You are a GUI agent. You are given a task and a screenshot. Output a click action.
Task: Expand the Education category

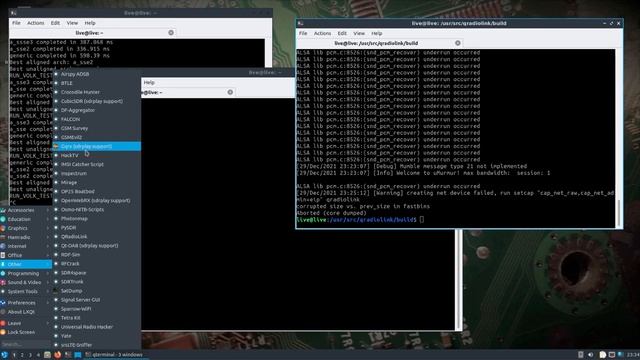pyautogui.click(x=26, y=219)
